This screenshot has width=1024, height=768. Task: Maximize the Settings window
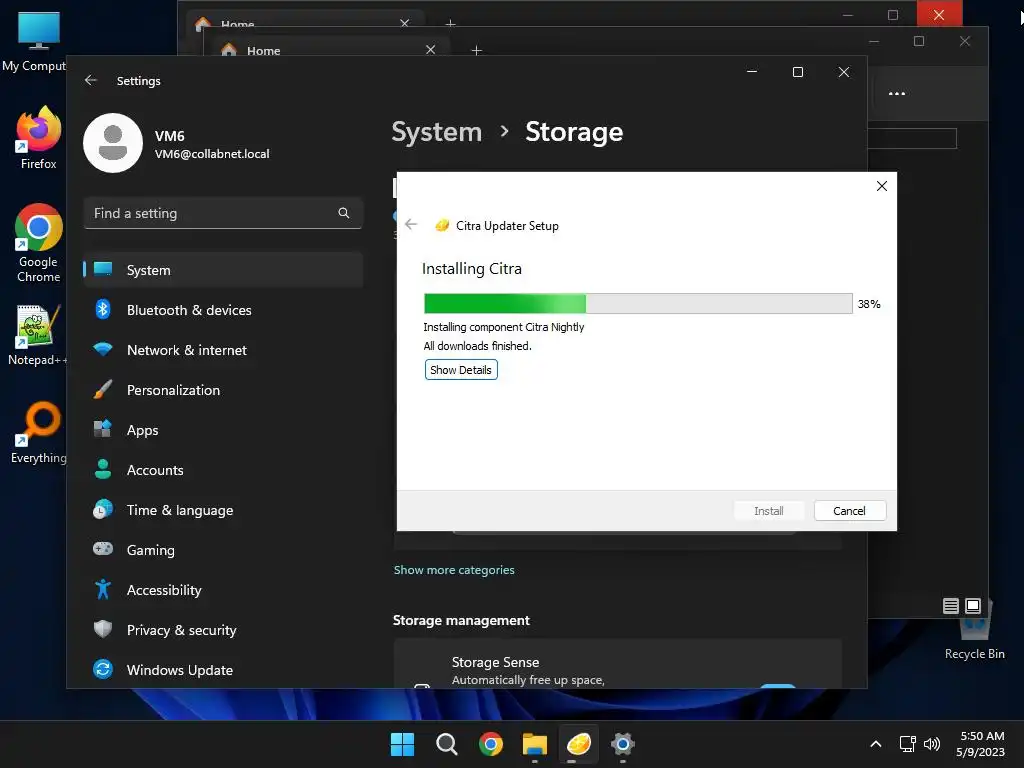(x=797, y=72)
